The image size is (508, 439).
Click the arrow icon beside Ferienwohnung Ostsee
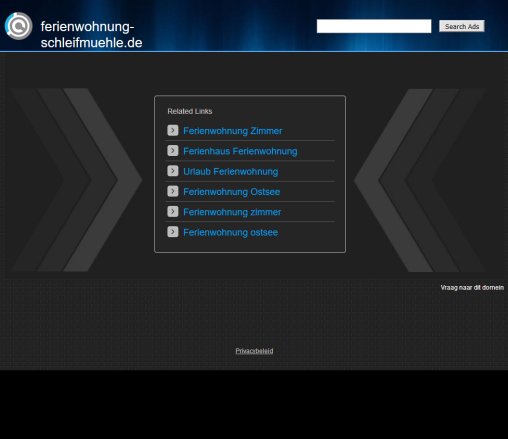tap(173, 191)
